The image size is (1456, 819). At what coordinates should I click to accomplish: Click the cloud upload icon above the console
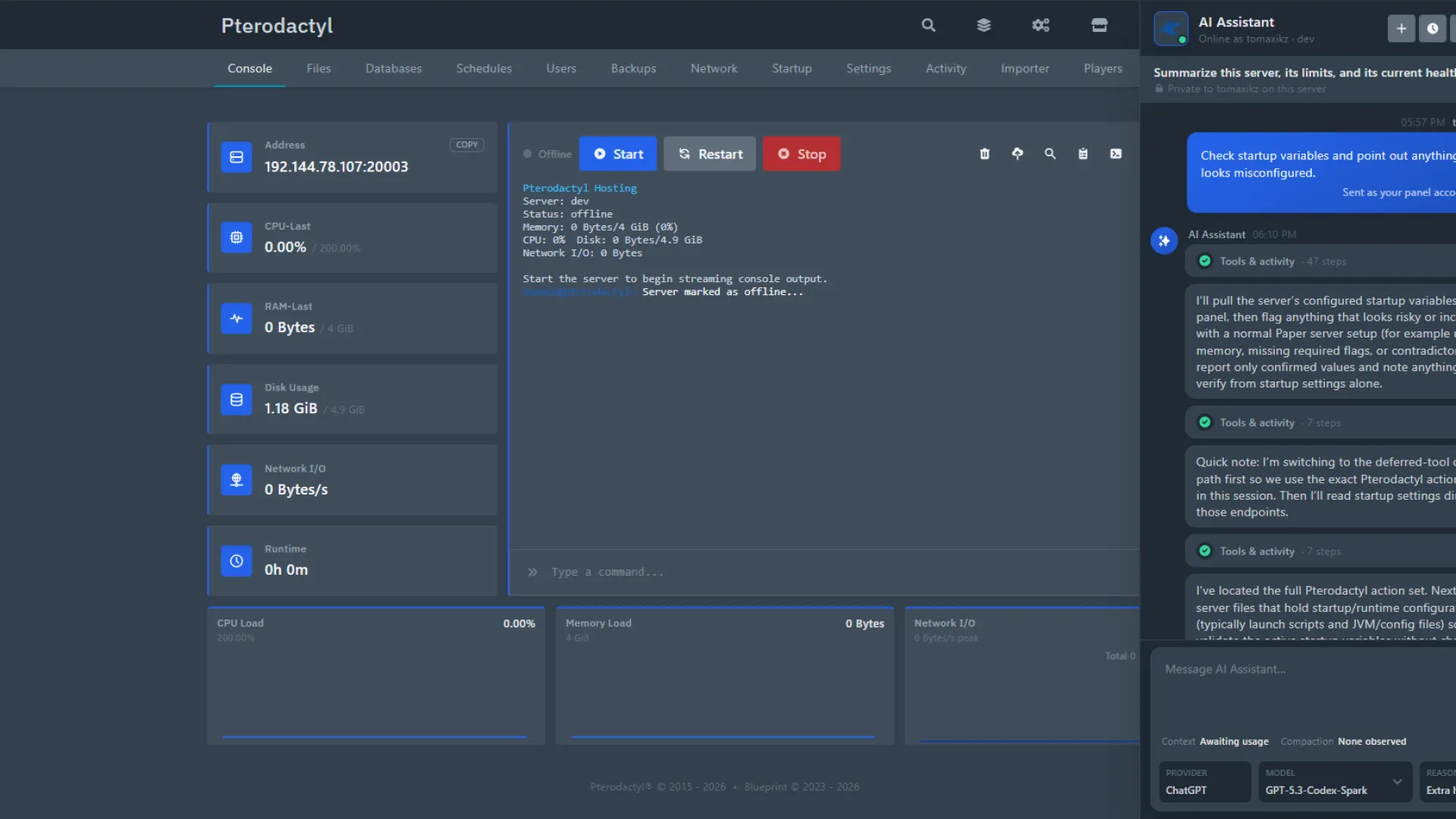coord(1018,154)
